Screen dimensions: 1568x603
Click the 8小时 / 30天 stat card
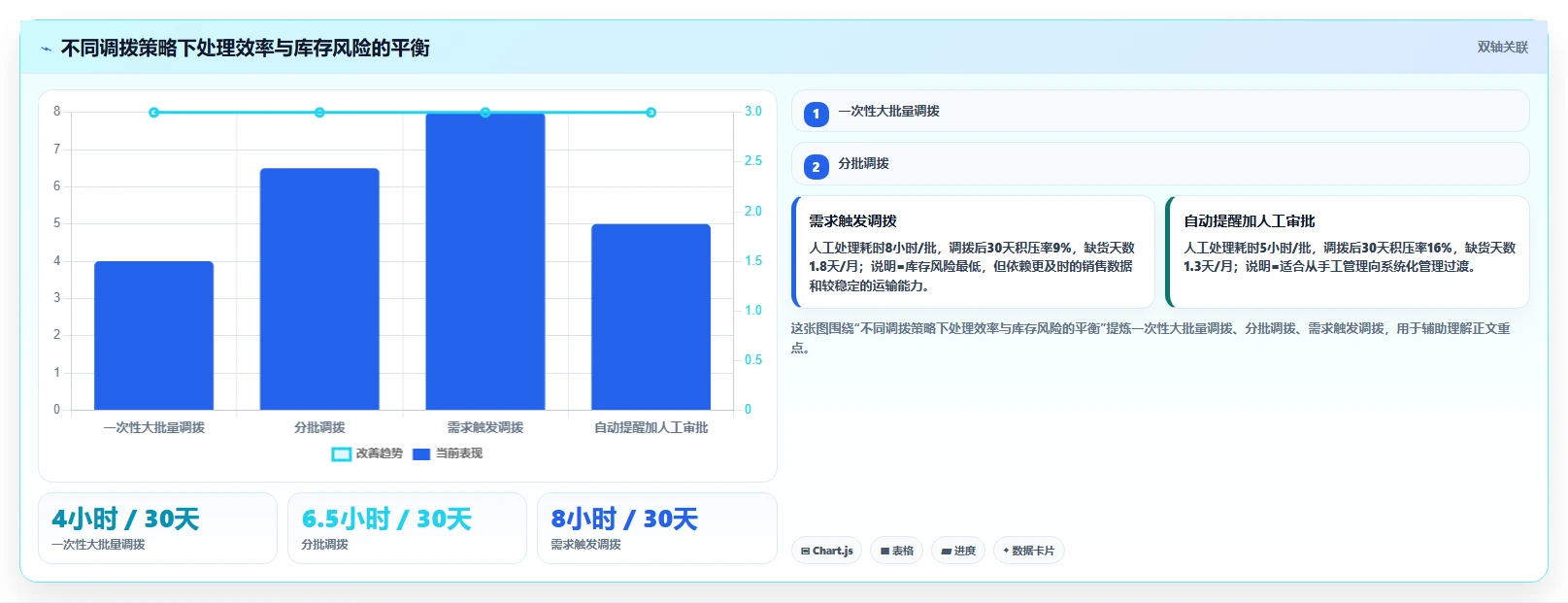(657, 528)
